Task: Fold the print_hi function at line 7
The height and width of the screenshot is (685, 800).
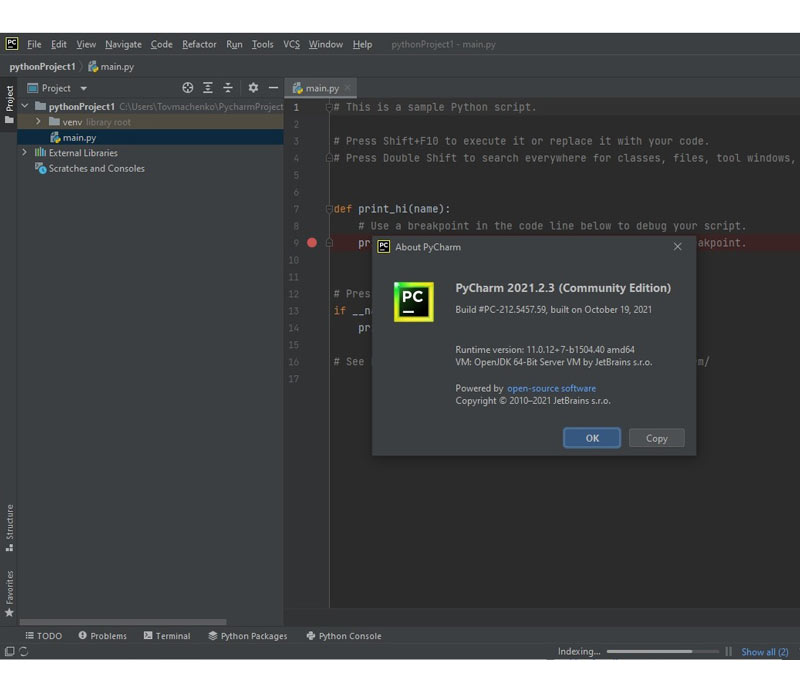Action: (x=329, y=209)
